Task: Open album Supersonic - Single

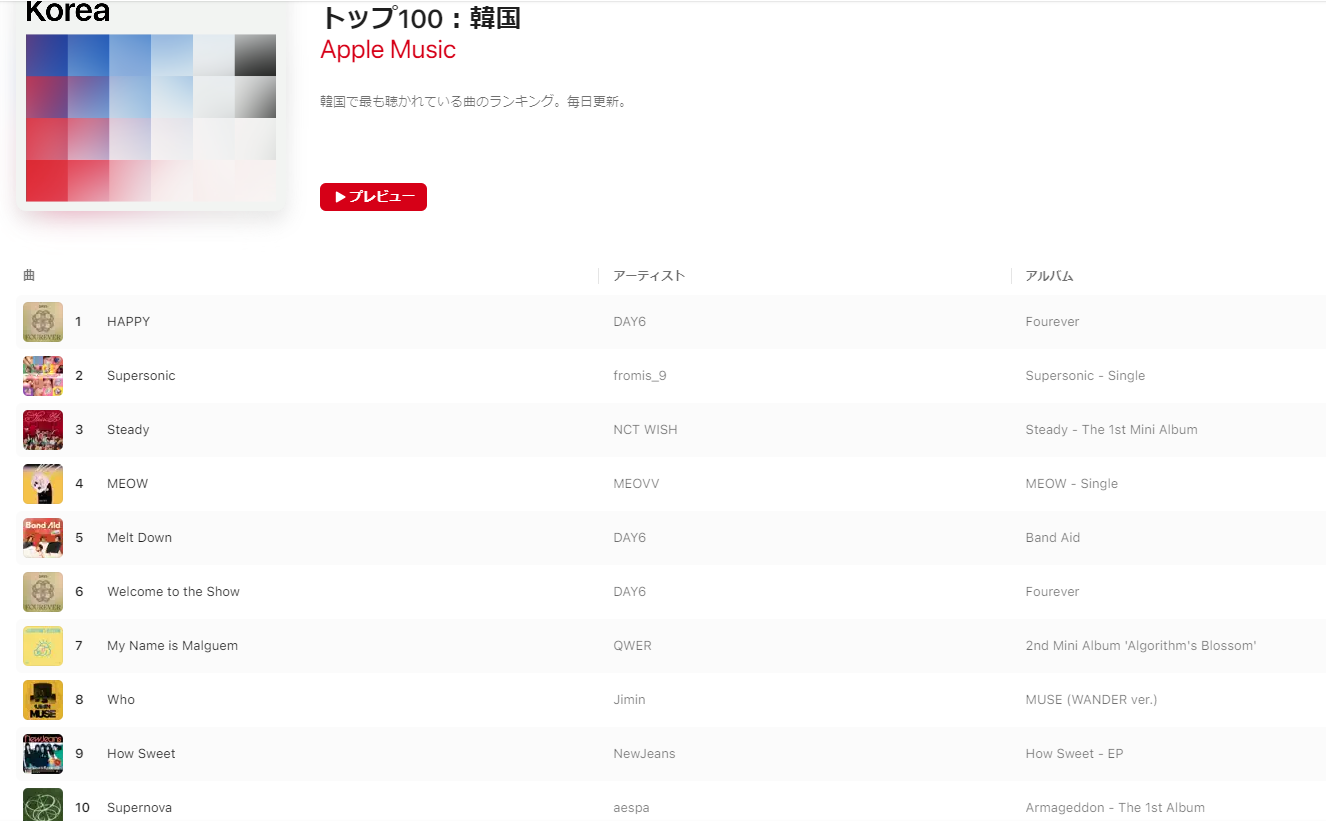Action: click(x=1085, y=376)
